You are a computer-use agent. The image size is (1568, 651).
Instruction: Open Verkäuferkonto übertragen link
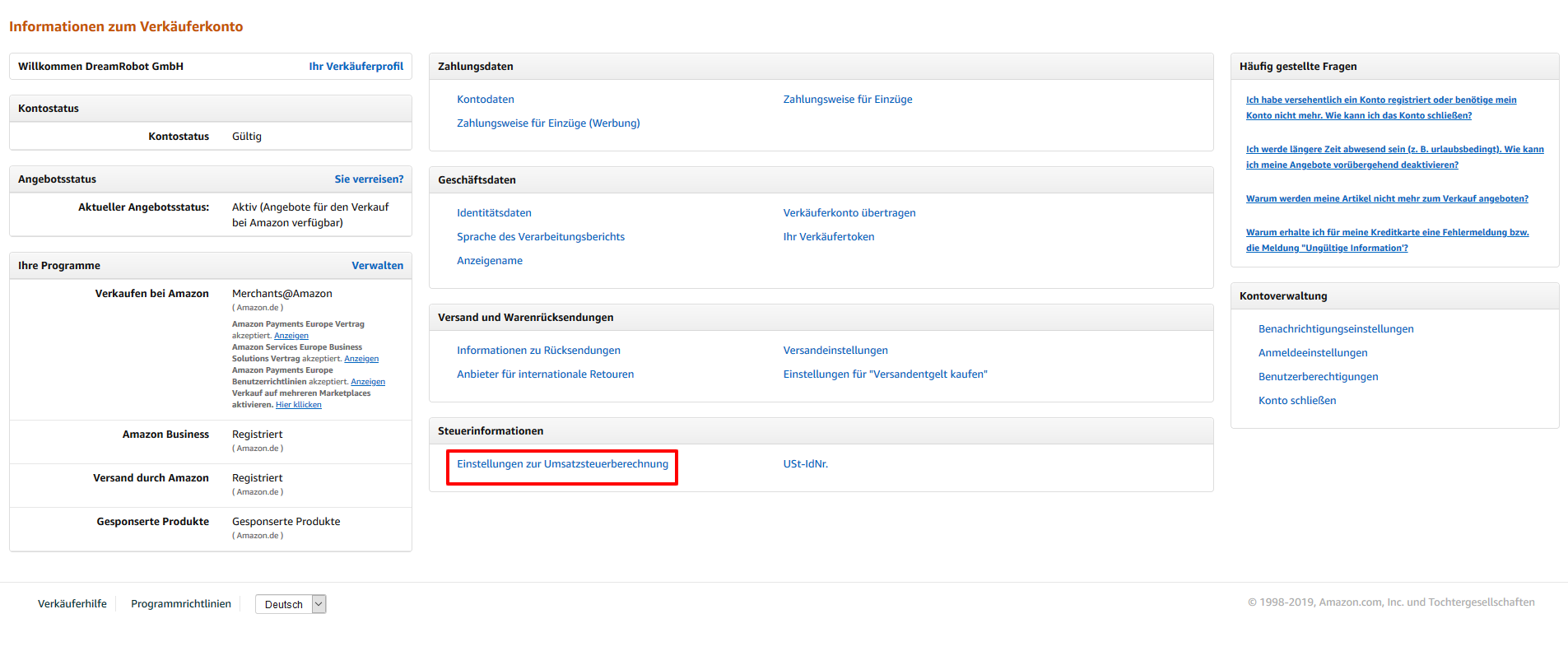[x=849, y=213]
